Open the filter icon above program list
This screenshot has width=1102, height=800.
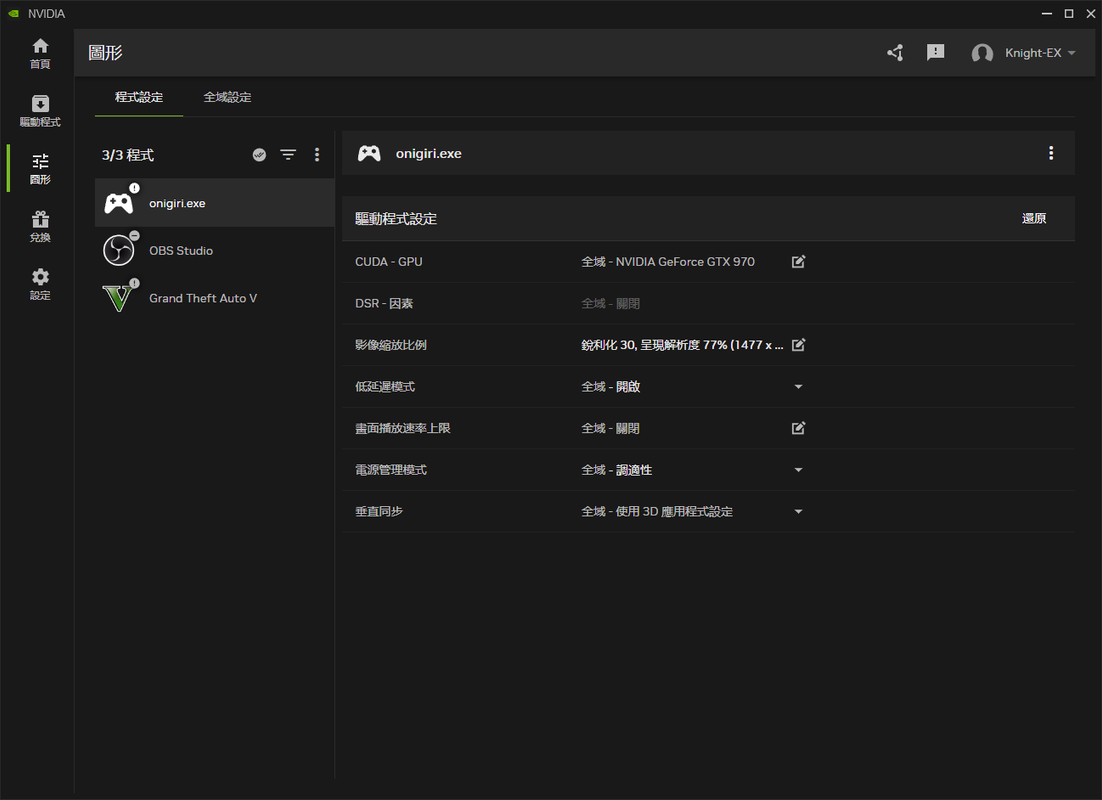point(288,155)
